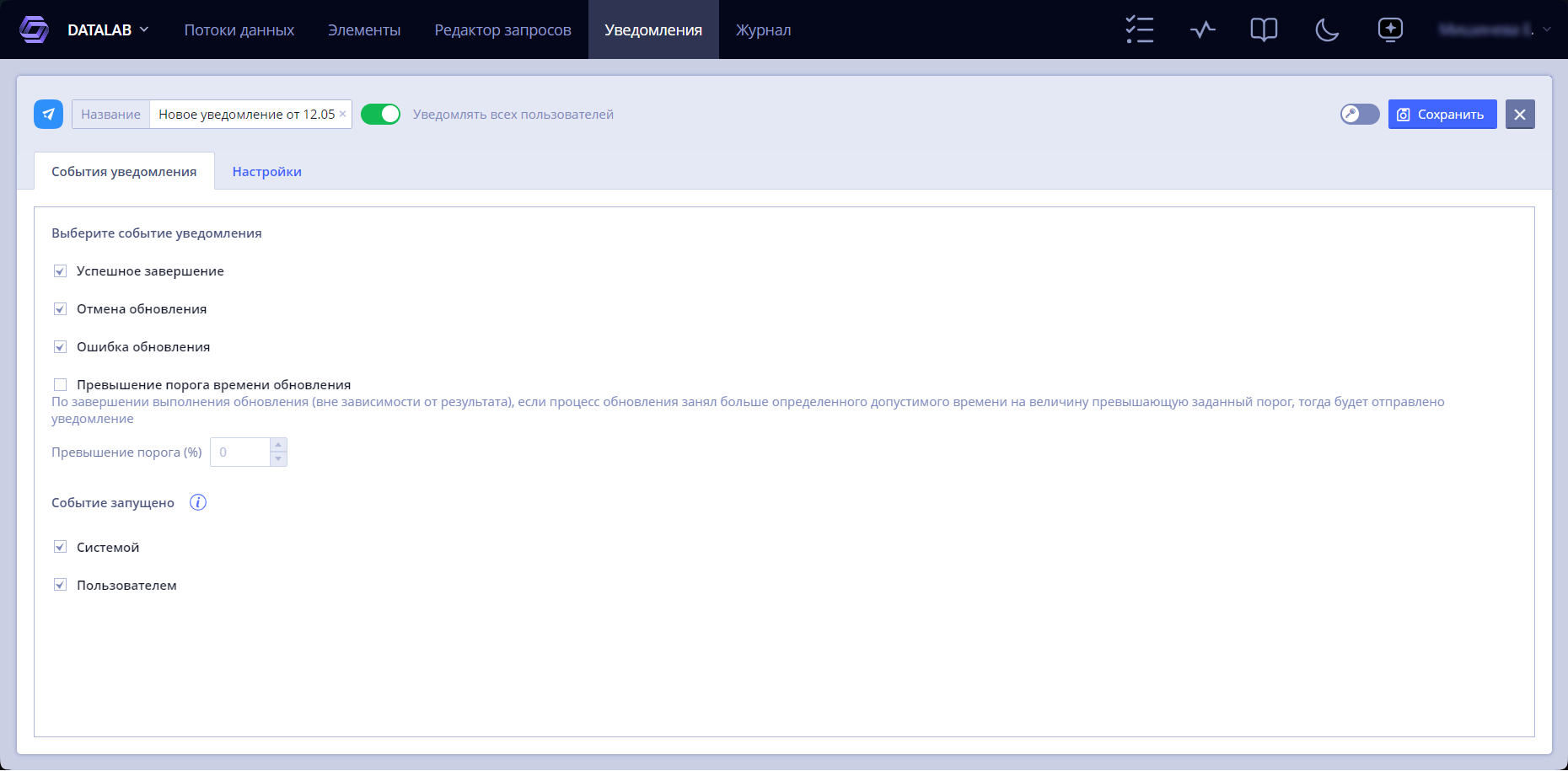This screenshot has width=1568, height=771.
Task: Enable Превышение порога времени обновления checkbox
Action: pyautogui.click(x=60, y=384)
